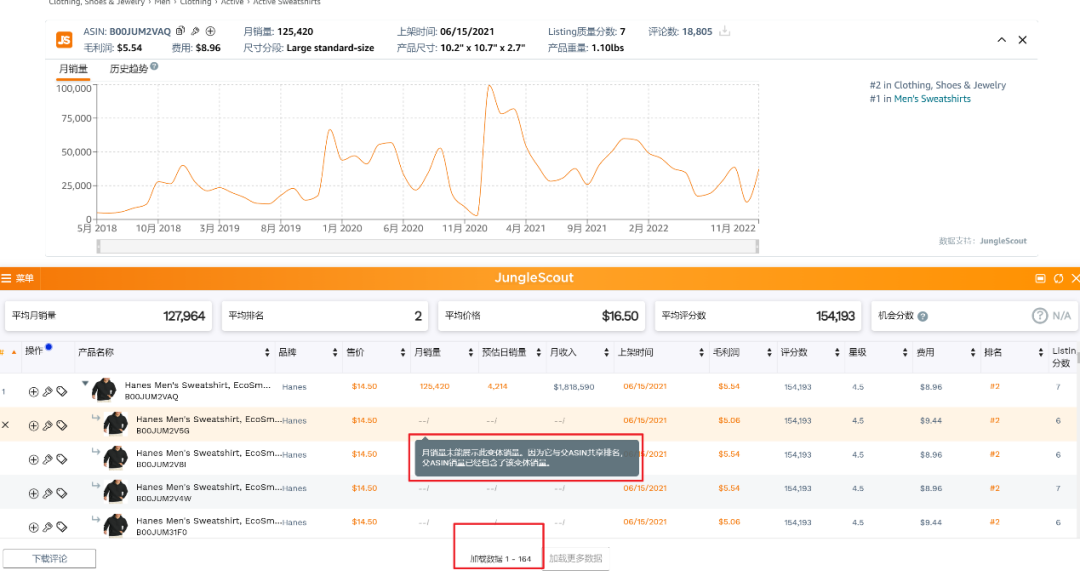Open the #1 in Men's Sweatshirts link
1080x576 pixels.
(x=920, y=99)
